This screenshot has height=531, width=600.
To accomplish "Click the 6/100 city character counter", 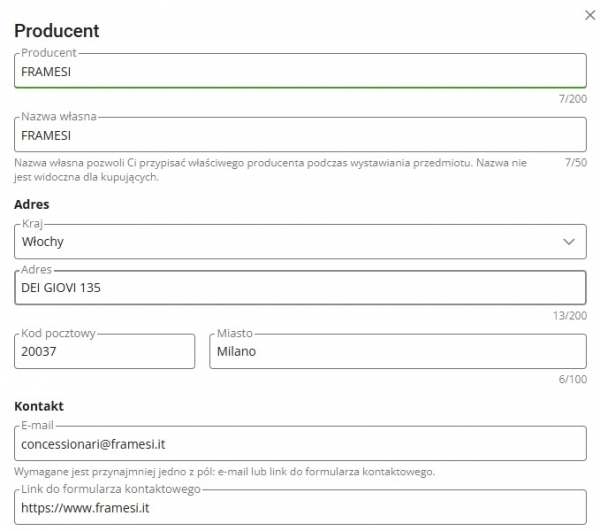I will pos(572,379).
